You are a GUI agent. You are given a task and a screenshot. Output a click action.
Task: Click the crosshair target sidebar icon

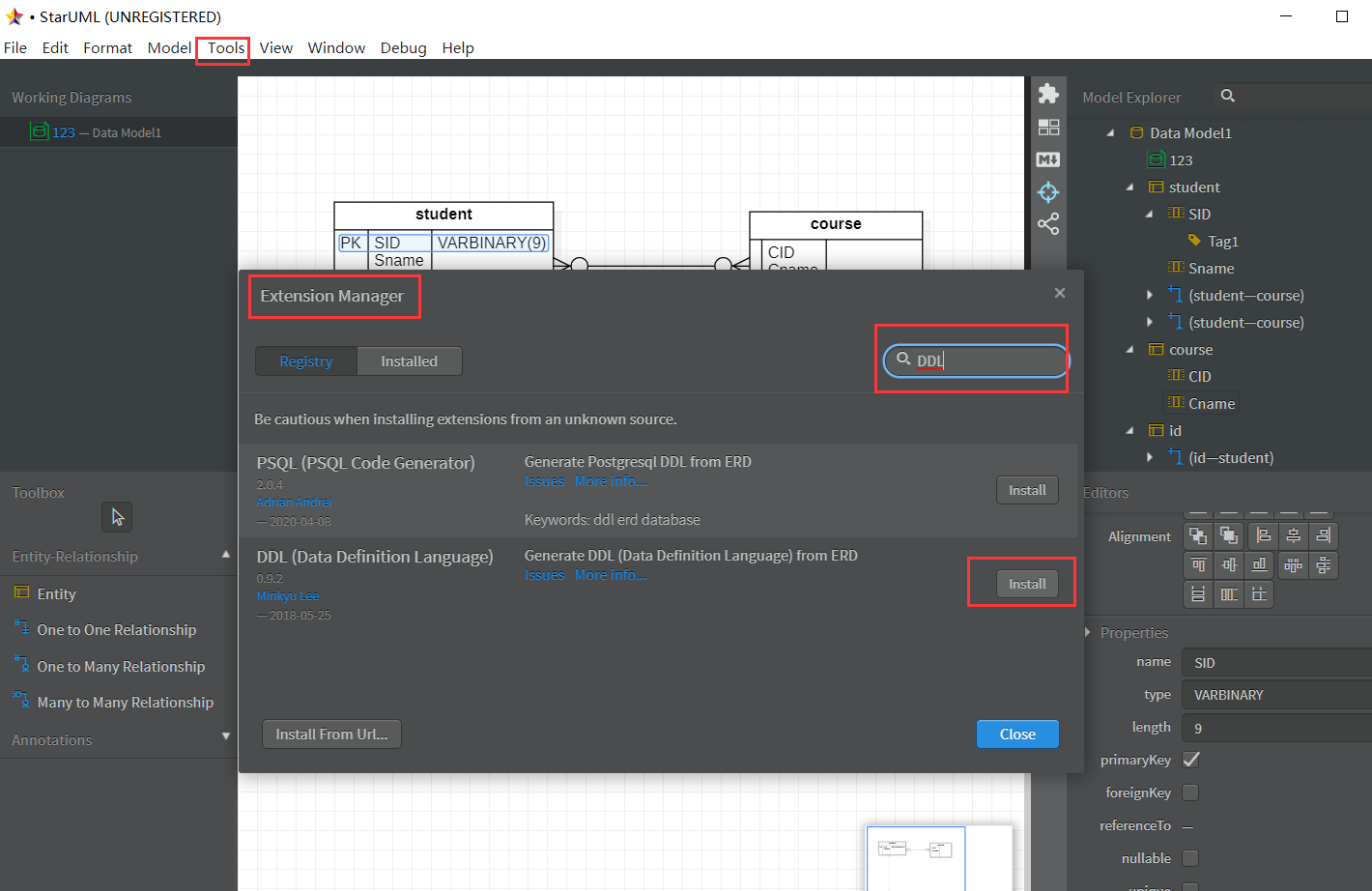(x=1048, y=192)
